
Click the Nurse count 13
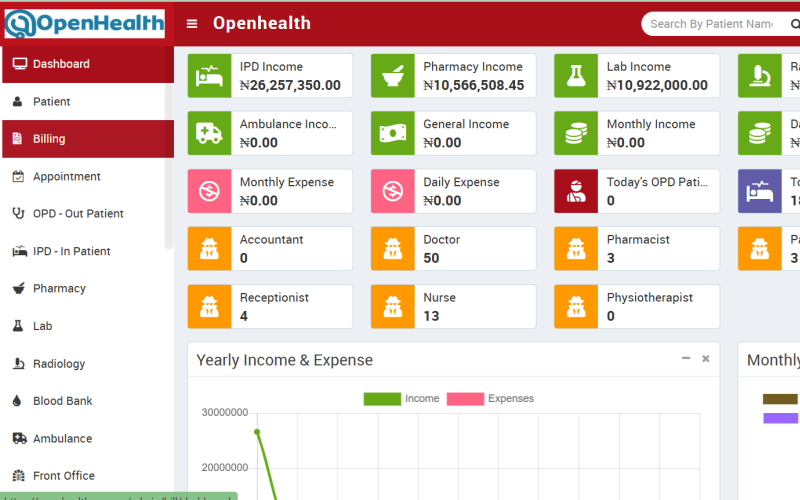coord(431,316)
